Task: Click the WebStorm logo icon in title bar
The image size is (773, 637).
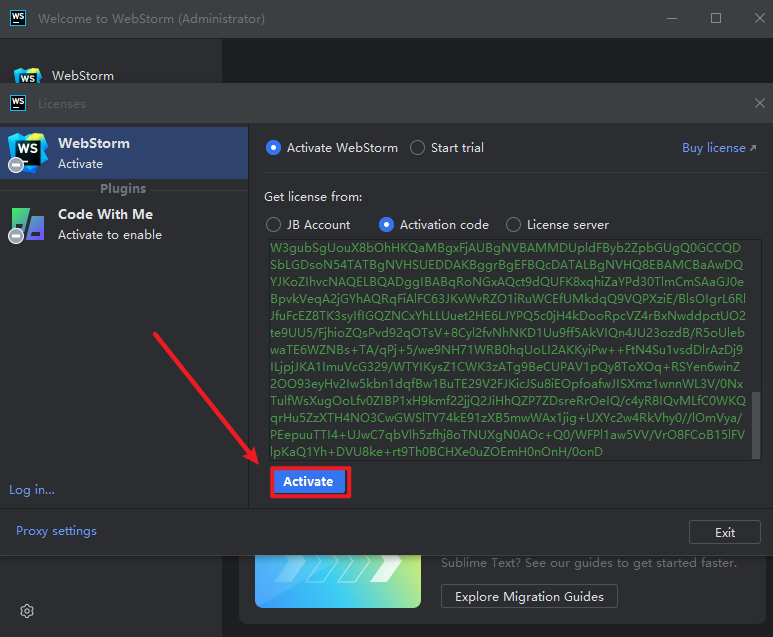Action: coord(18,18)
